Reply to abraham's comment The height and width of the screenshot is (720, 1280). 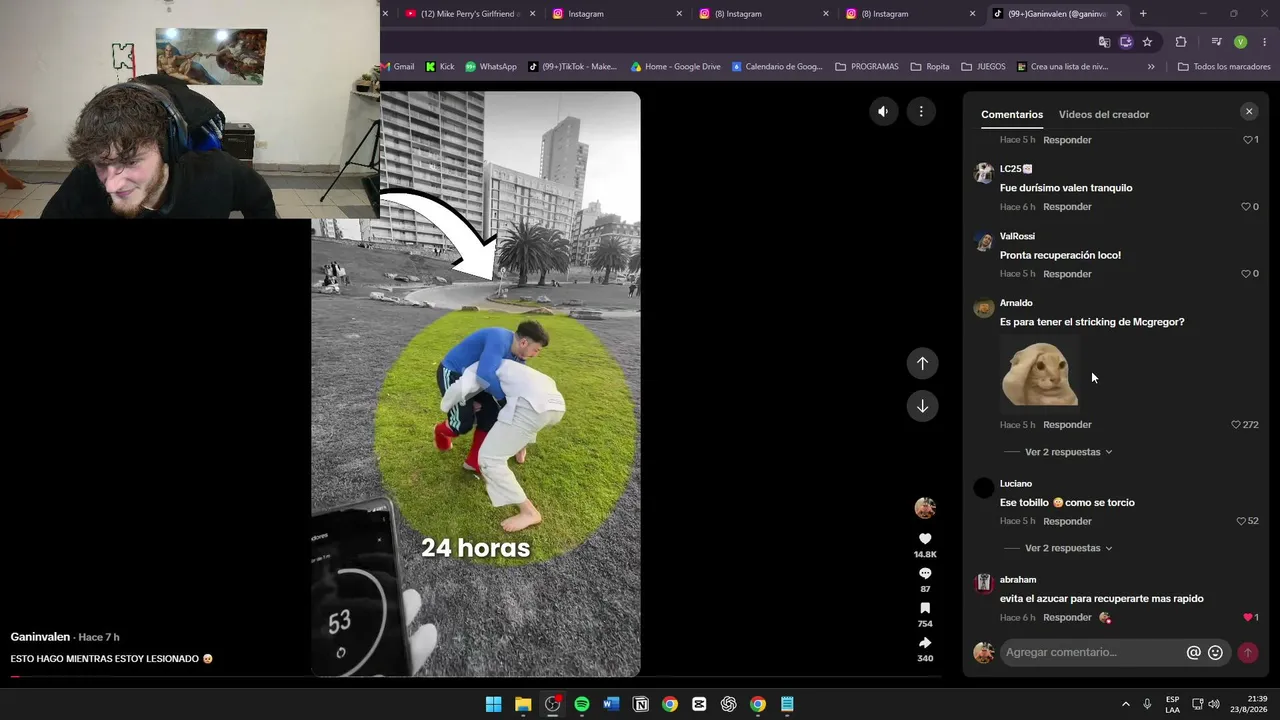click(1067, 618)
